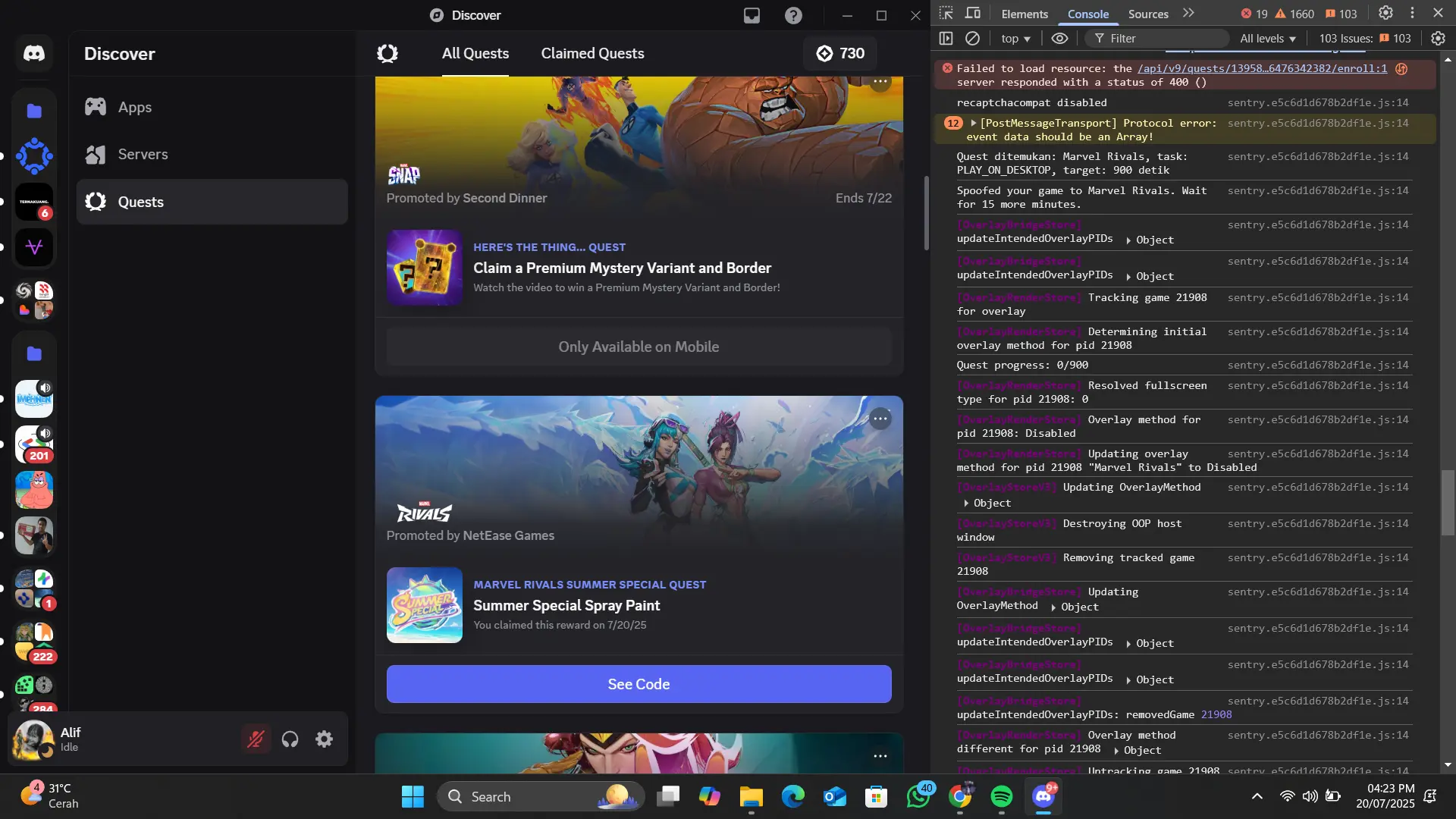Open DevTools settings gear icon

click(1385, 14)
